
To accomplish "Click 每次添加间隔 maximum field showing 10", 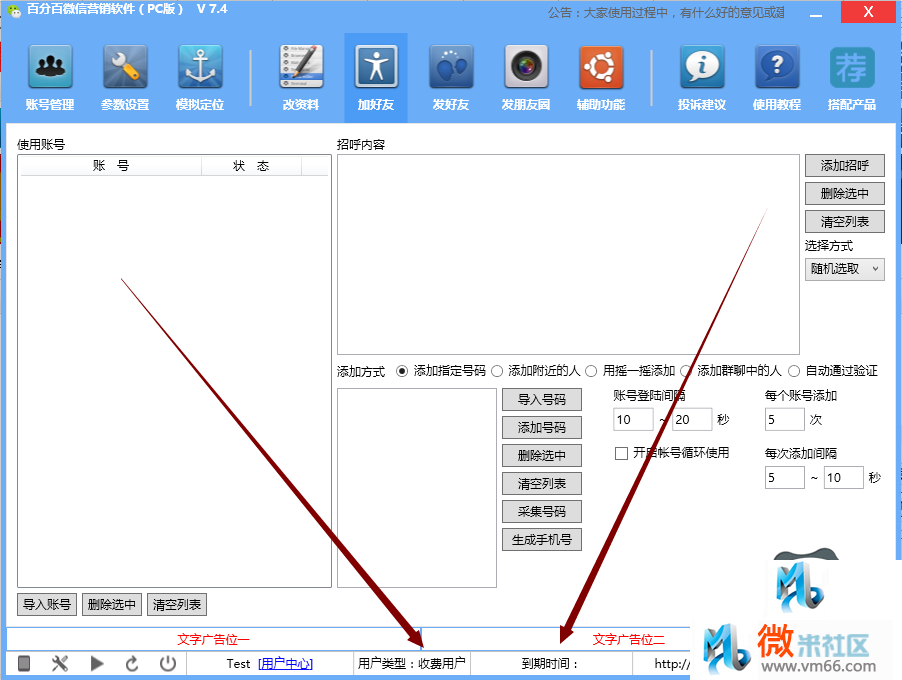I will [844, 477].
